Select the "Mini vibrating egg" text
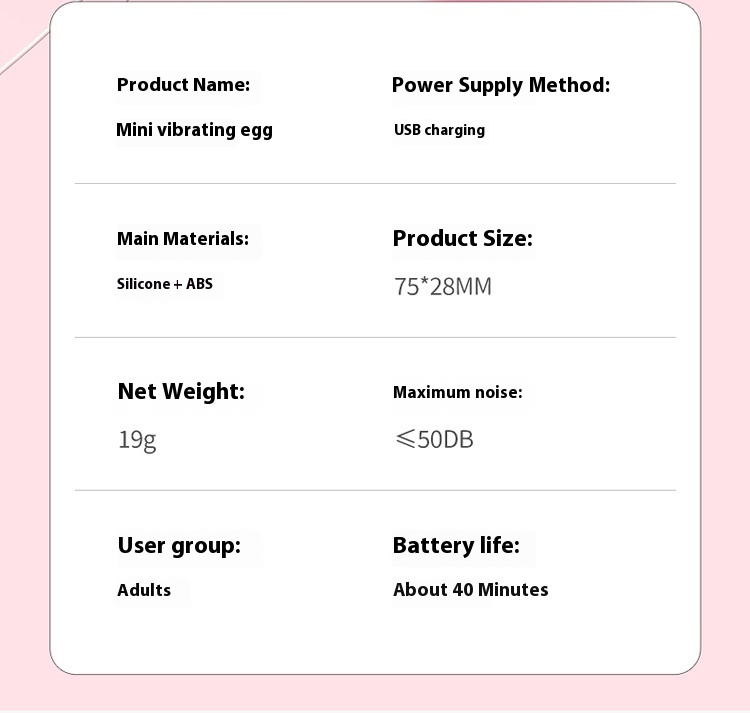 pyautogui.click(x=194, y=130)
